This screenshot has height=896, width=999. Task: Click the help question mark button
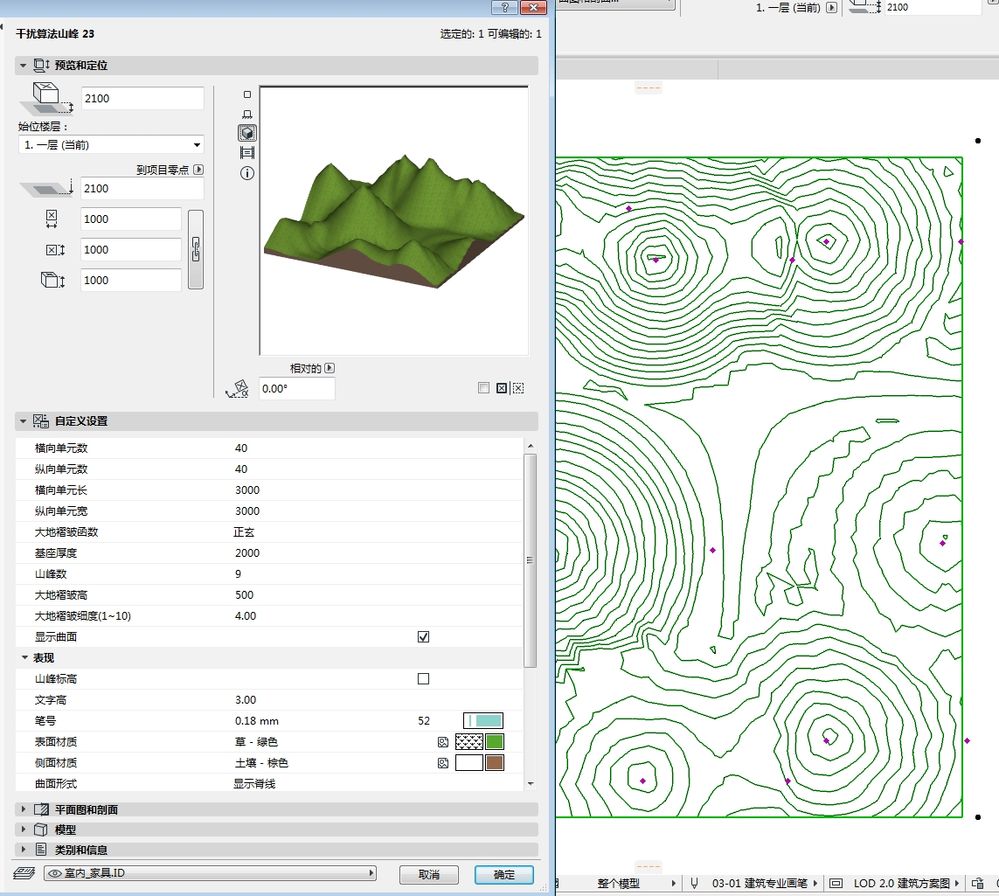(507, 8)
